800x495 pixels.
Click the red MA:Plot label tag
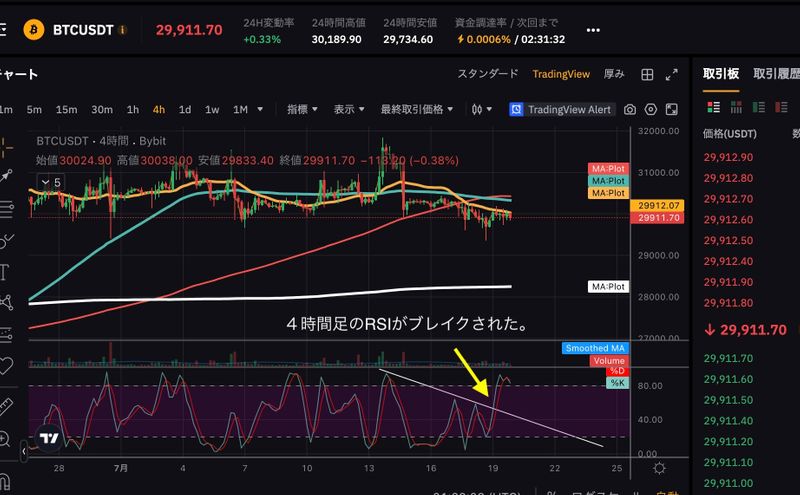608,168
